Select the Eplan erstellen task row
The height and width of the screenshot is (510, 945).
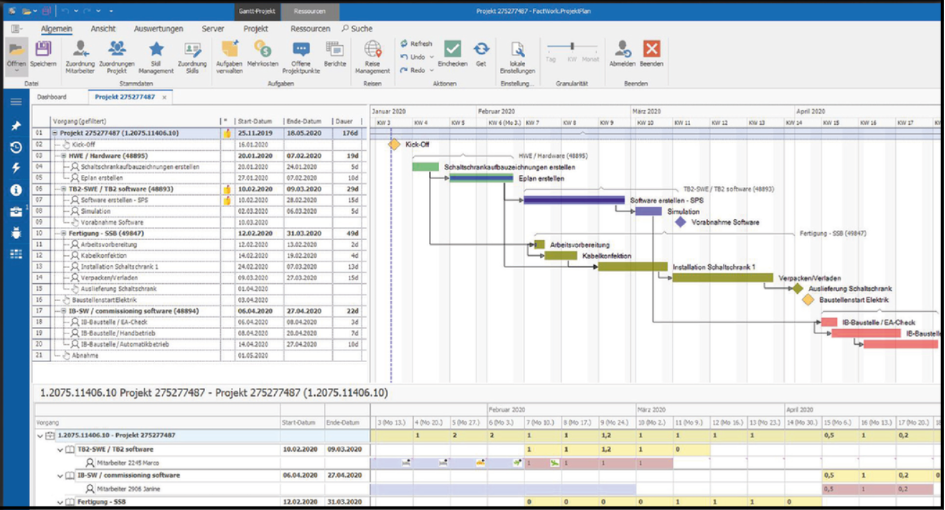[199, 178]
